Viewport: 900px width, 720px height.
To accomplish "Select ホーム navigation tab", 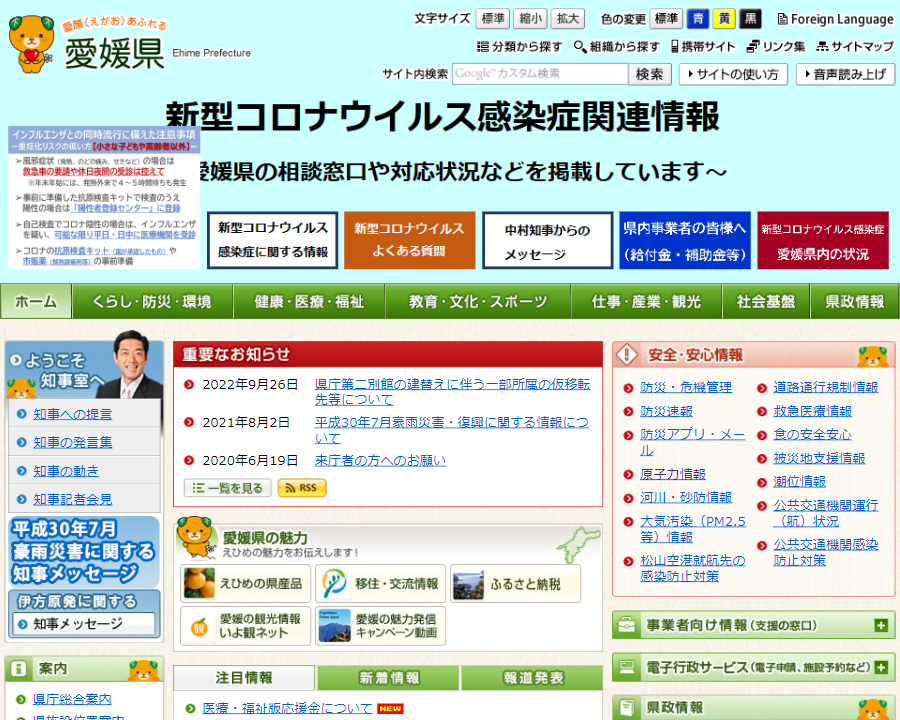I will coord(36,301).
